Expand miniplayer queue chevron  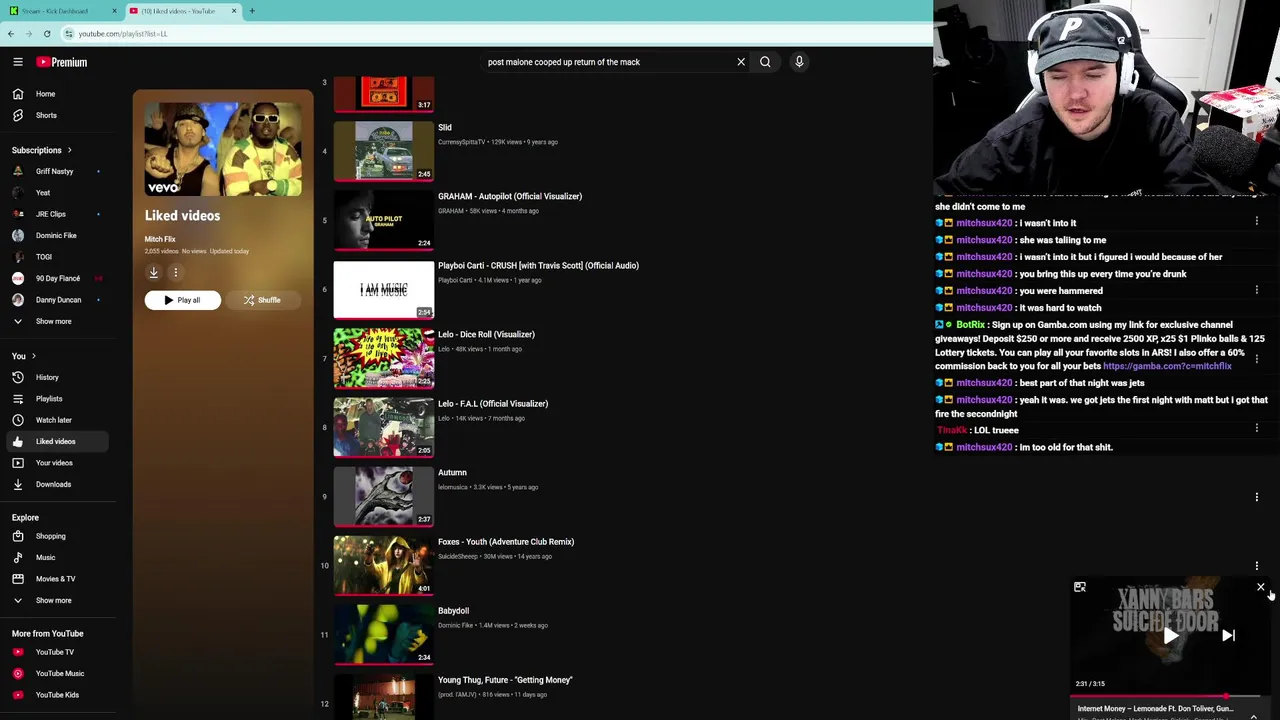tap(1253, 716)
